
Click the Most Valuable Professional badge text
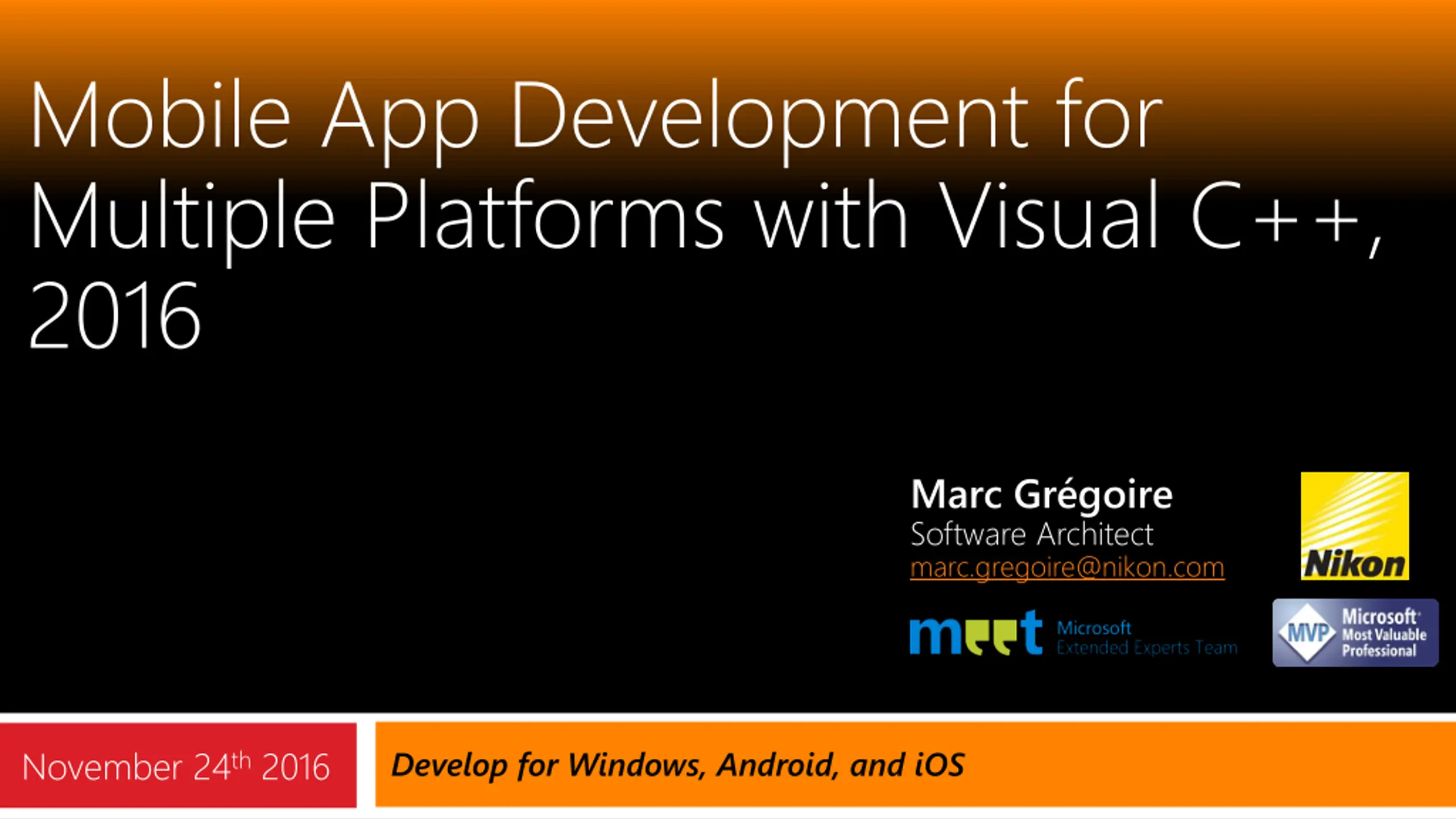[x=1384, y=643]
